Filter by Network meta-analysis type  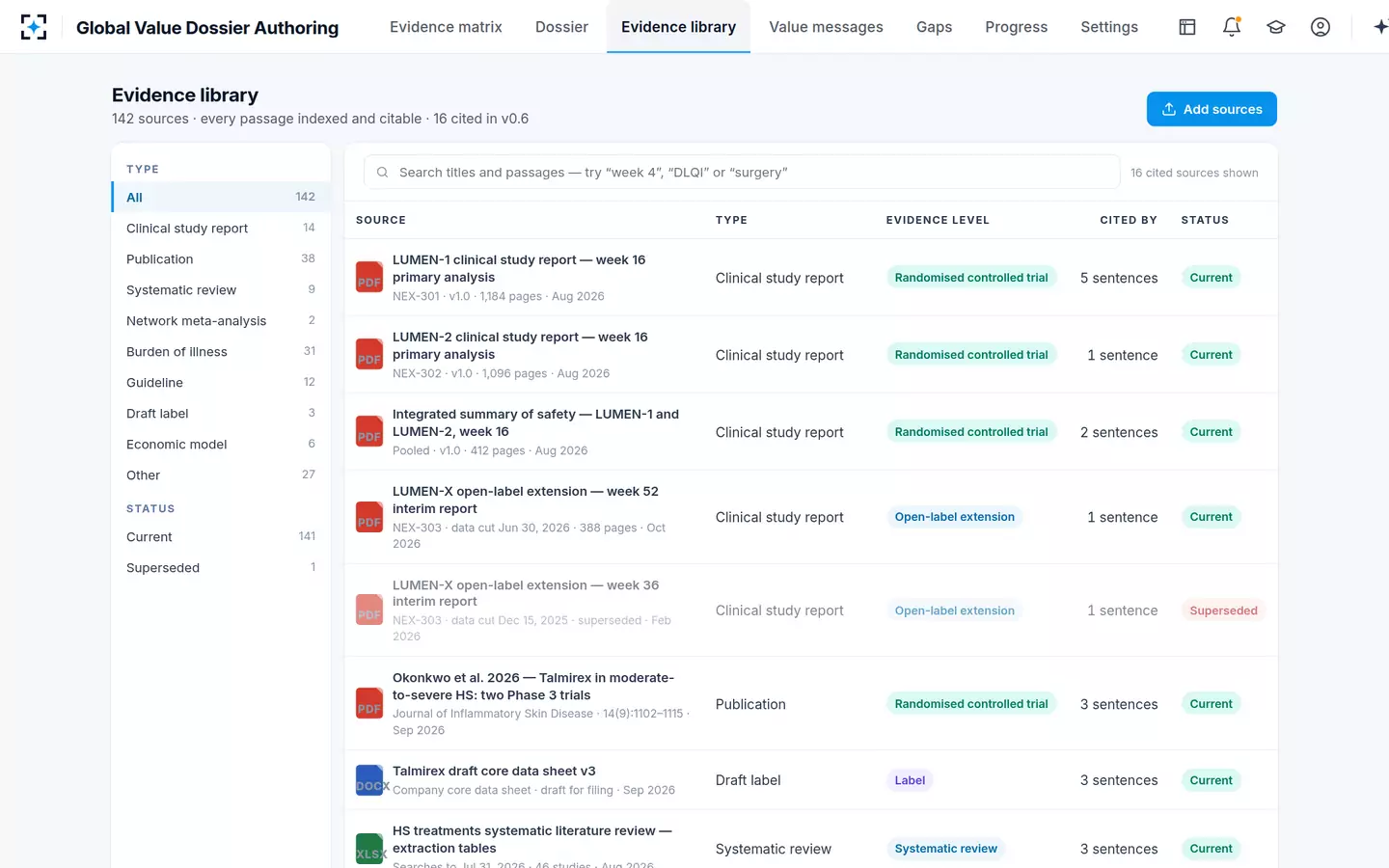221,320
